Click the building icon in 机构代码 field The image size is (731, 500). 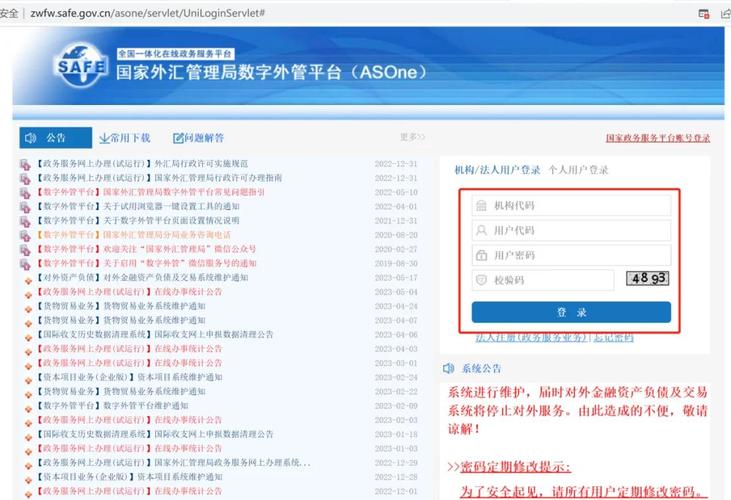click(481, 205)
